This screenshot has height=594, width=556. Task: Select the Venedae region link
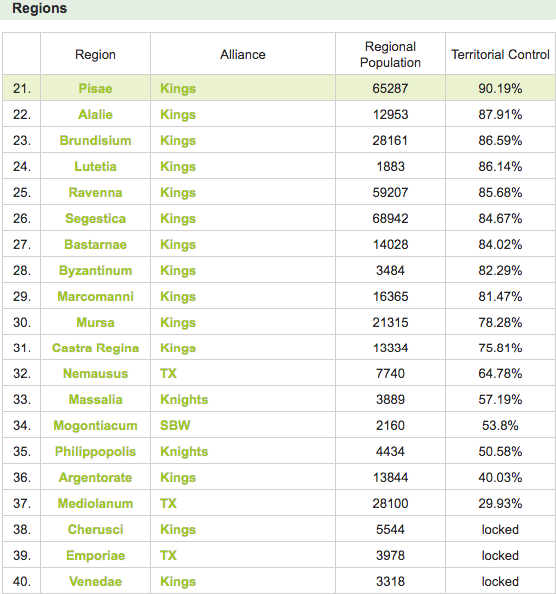click(95, 581)
